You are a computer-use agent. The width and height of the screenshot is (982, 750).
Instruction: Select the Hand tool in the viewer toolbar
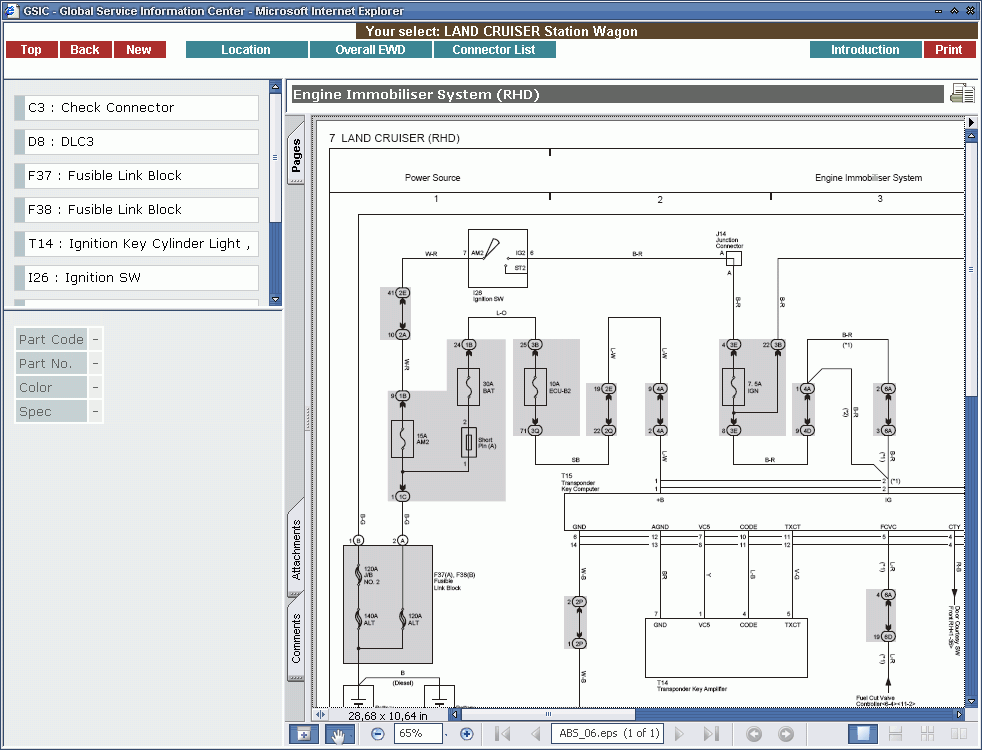click(339, 734)
